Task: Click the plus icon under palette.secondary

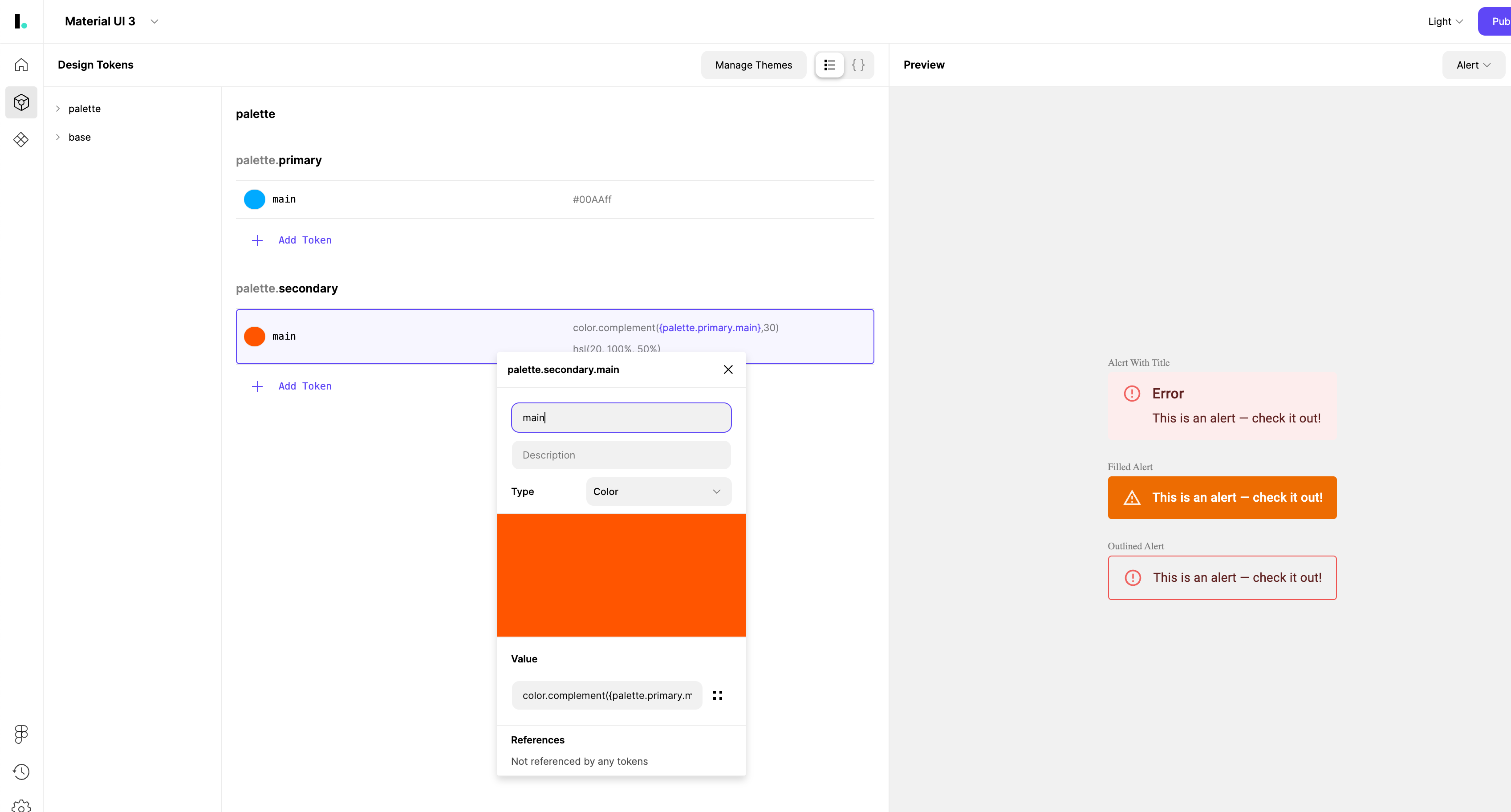Action: coord(257,386)
